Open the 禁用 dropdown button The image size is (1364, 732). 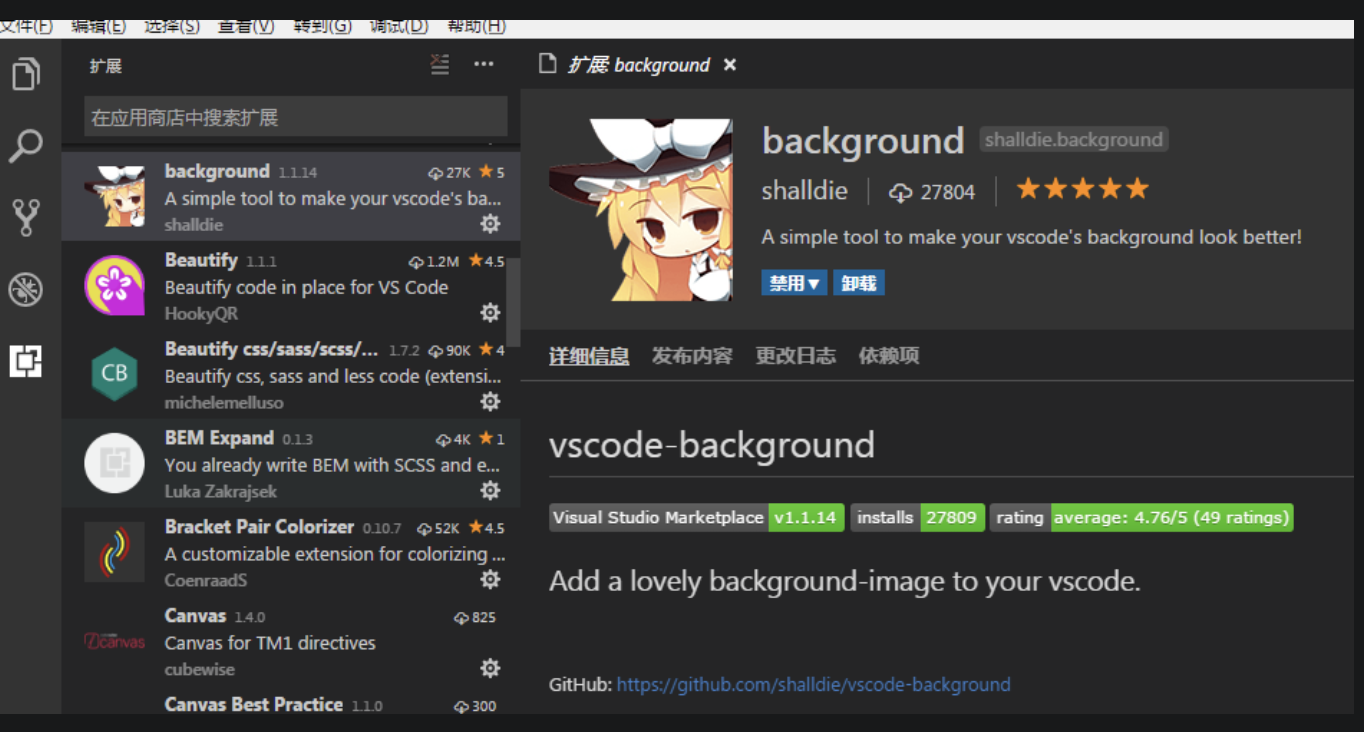click(x=794, y=283)
